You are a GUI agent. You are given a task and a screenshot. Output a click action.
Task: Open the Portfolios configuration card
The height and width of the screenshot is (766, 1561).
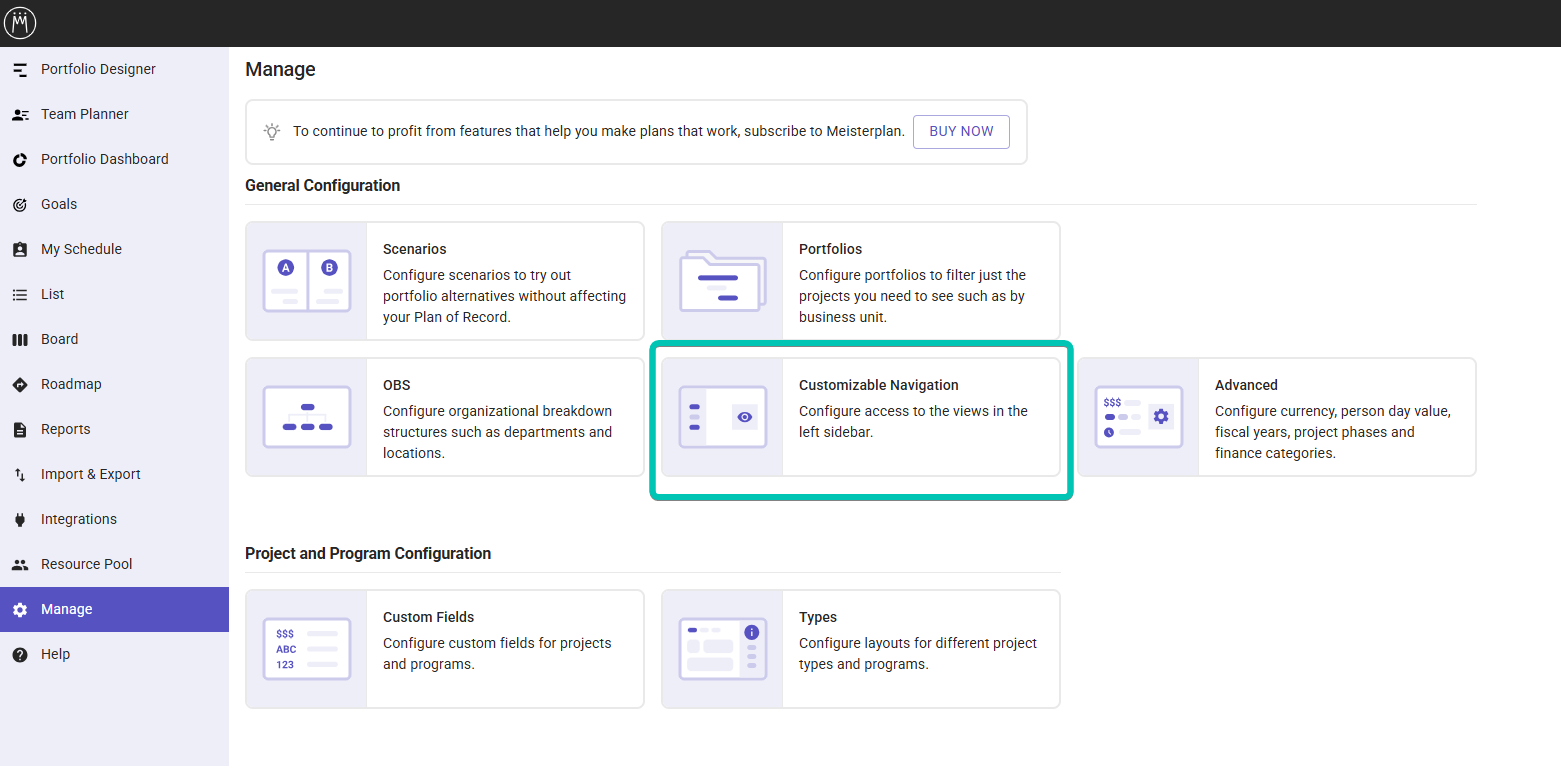click(x=860, y=281)
